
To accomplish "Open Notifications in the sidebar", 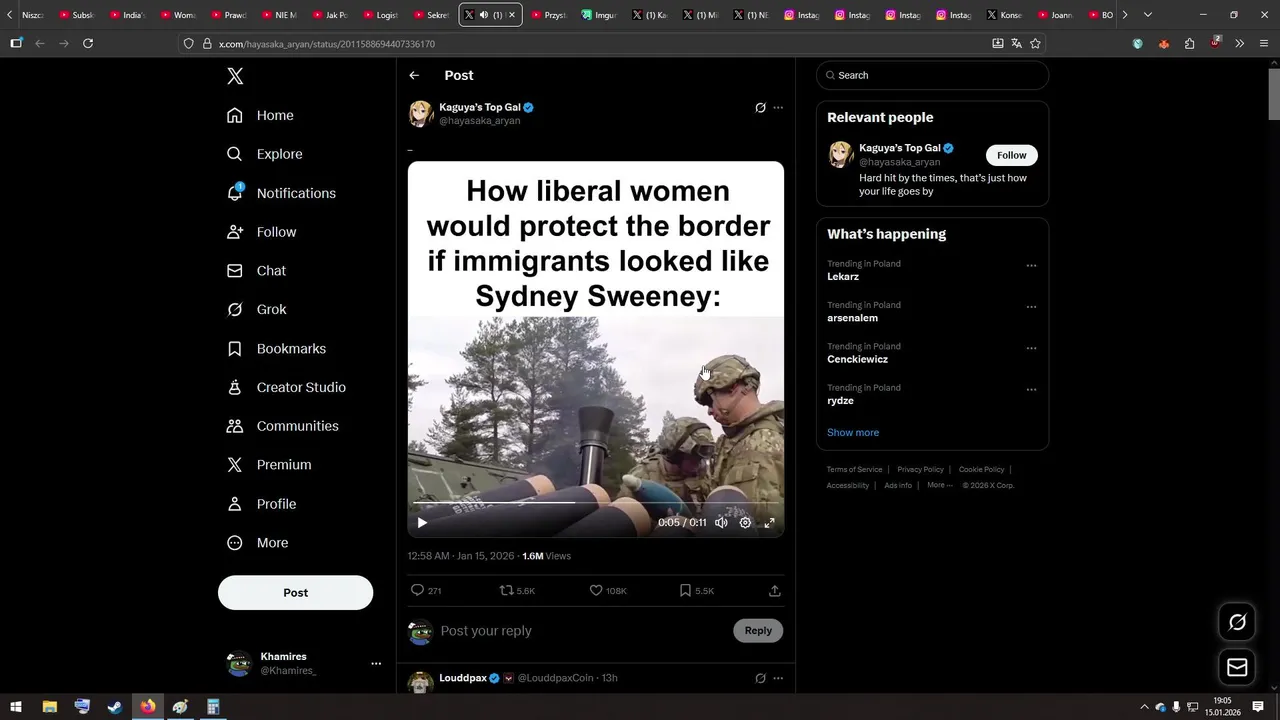I will click(281, 193).
